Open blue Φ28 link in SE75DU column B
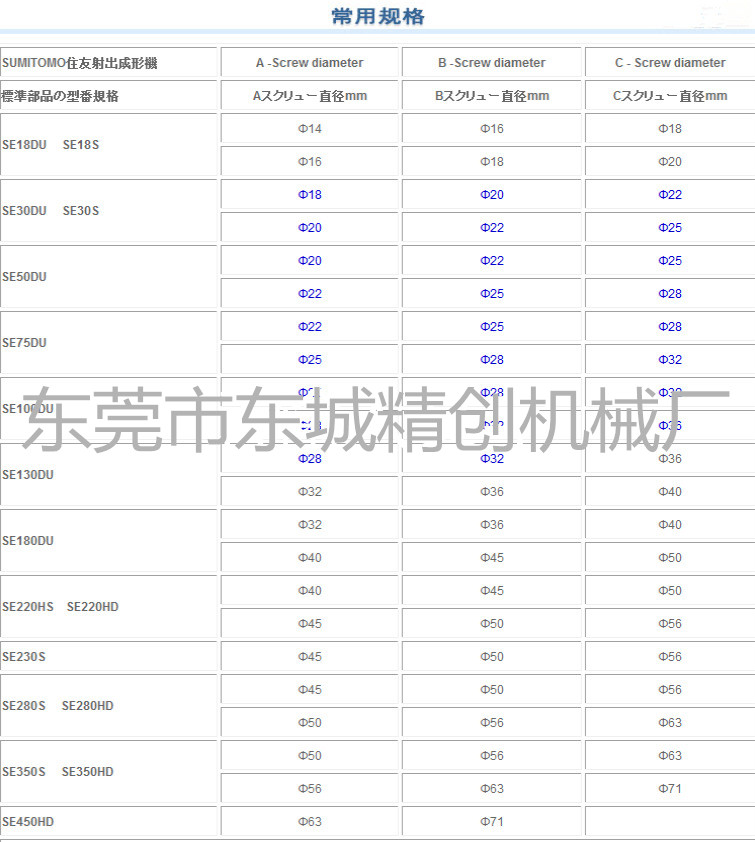 [492, 360]
